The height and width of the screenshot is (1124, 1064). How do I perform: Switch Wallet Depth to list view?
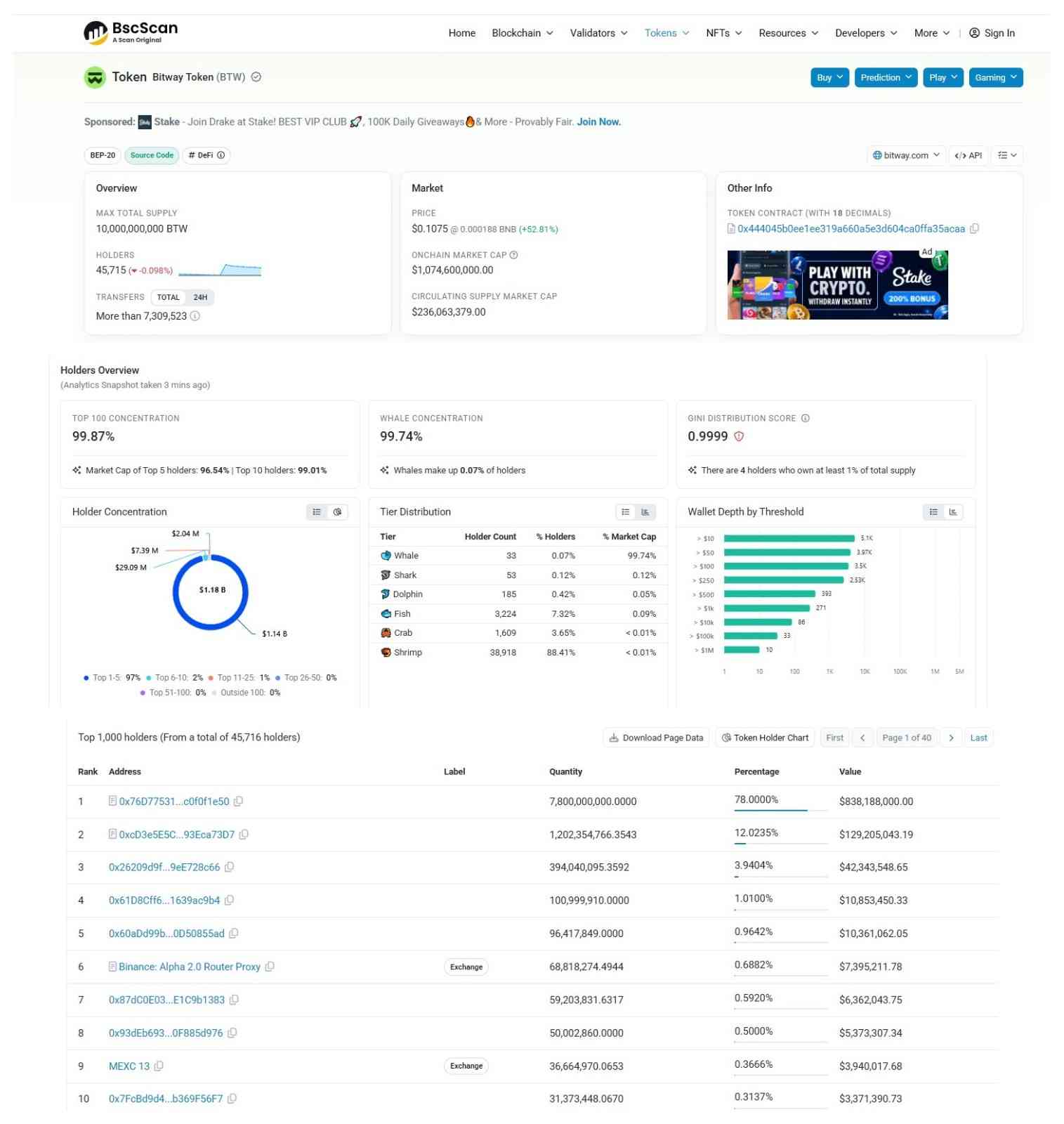coord(933,513)
